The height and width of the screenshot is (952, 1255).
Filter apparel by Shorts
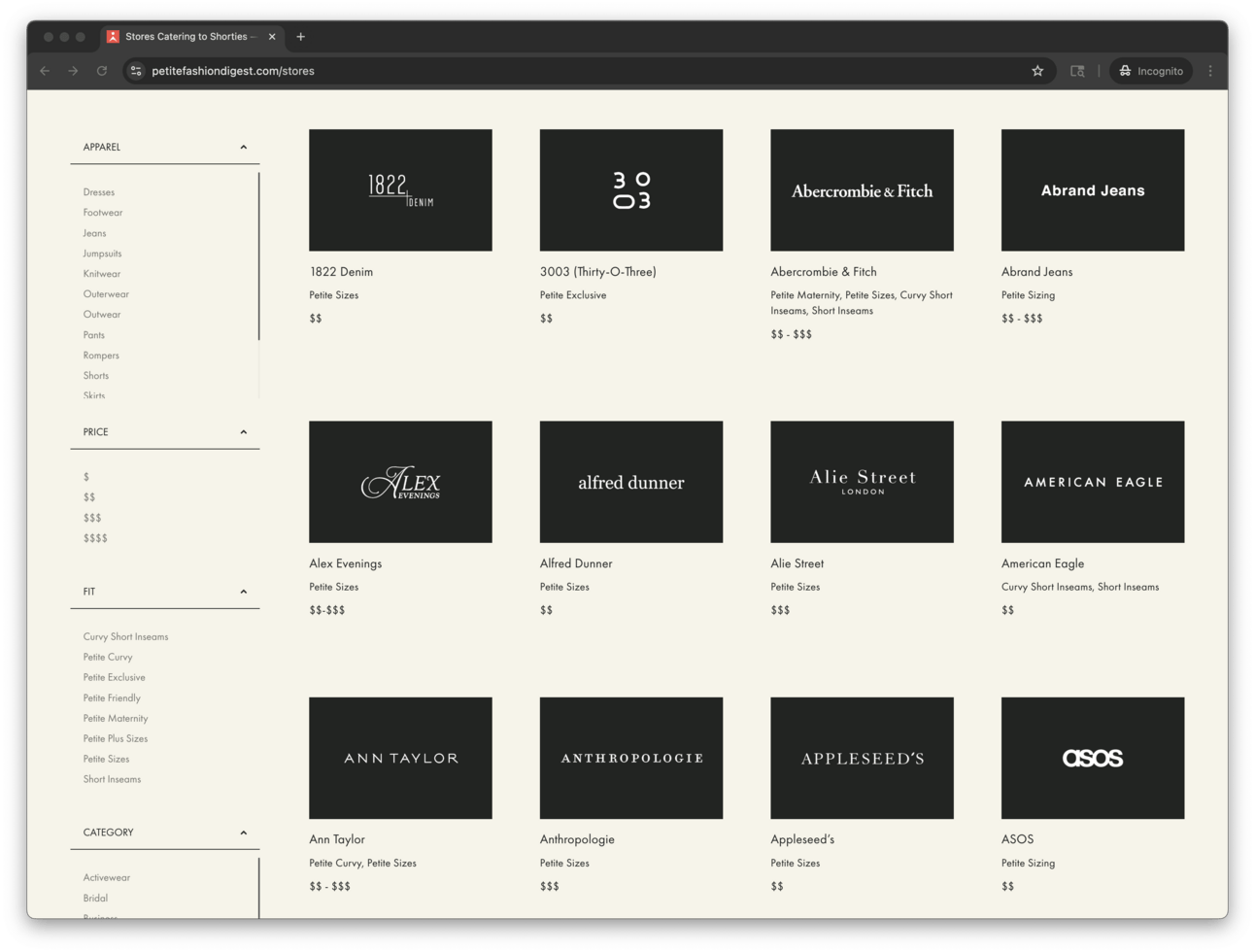tap(96, 376)
